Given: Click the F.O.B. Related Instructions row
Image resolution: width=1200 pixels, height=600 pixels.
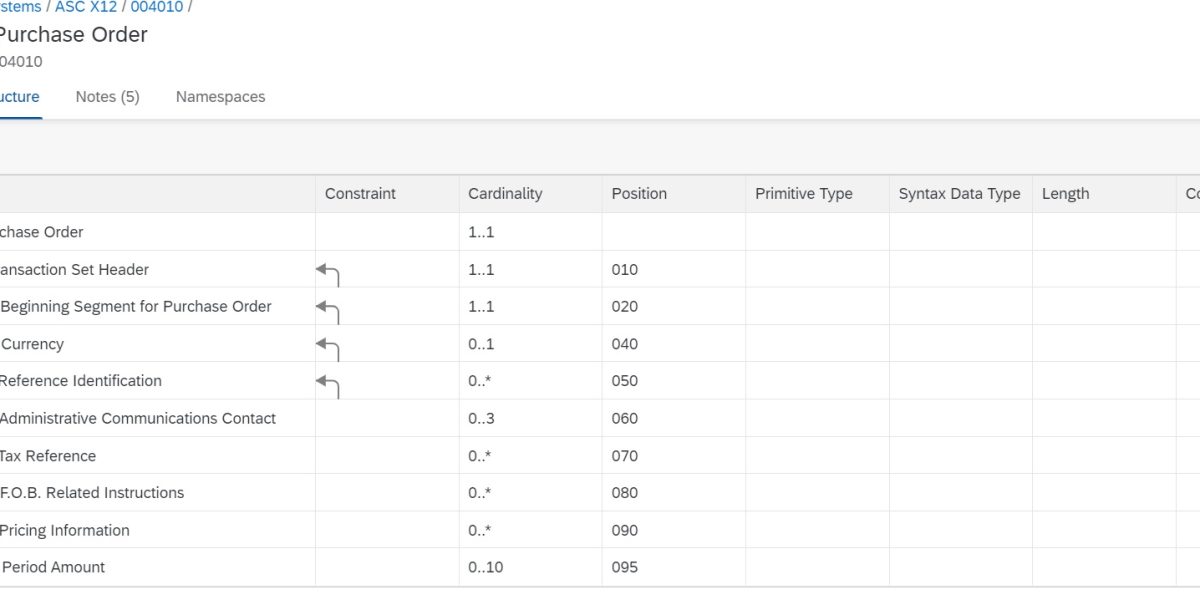Looking at the screenshot, I should coord(92,493).
